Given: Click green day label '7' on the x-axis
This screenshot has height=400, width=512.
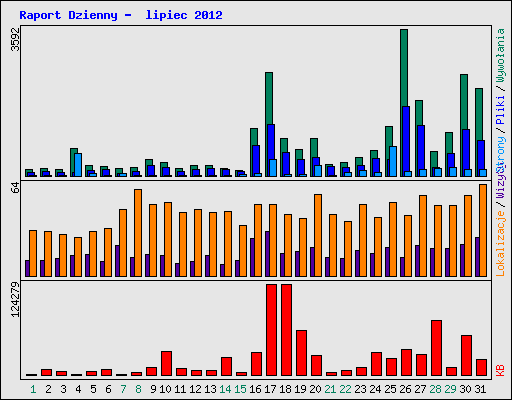Looking at the screenshot, I should [x=123, y=389].
